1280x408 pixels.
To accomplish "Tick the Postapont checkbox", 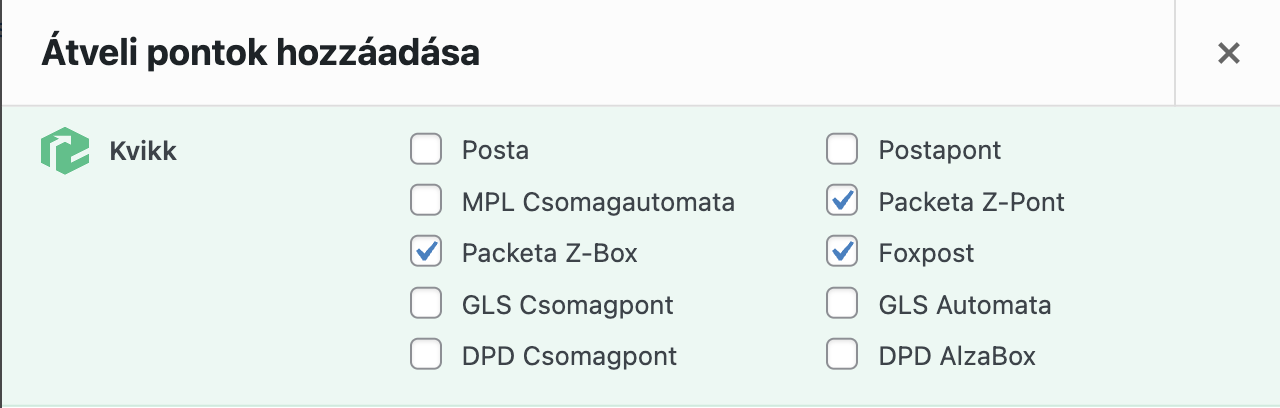I will 842,150.
